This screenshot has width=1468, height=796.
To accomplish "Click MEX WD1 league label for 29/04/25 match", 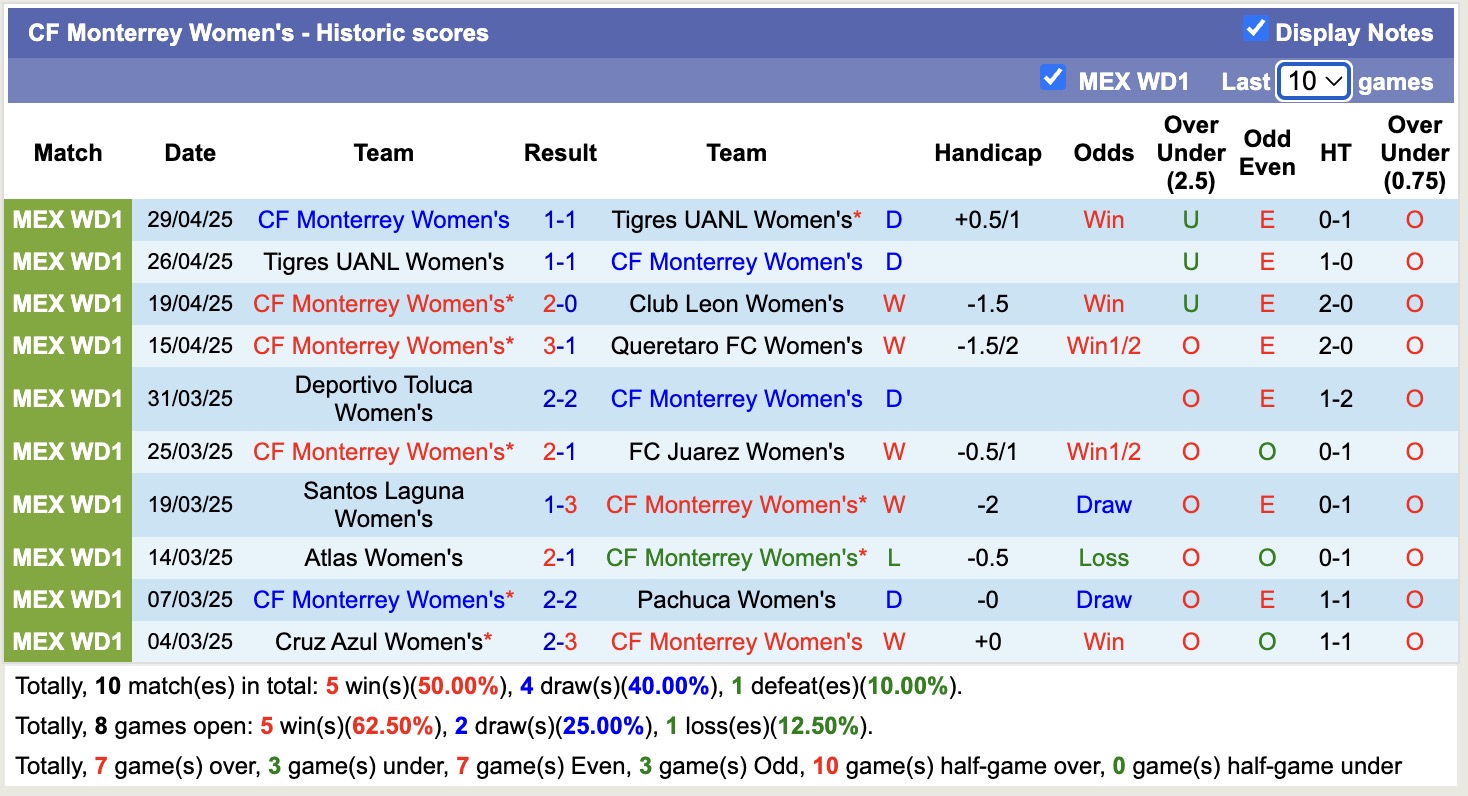I will tap(68, 220).
